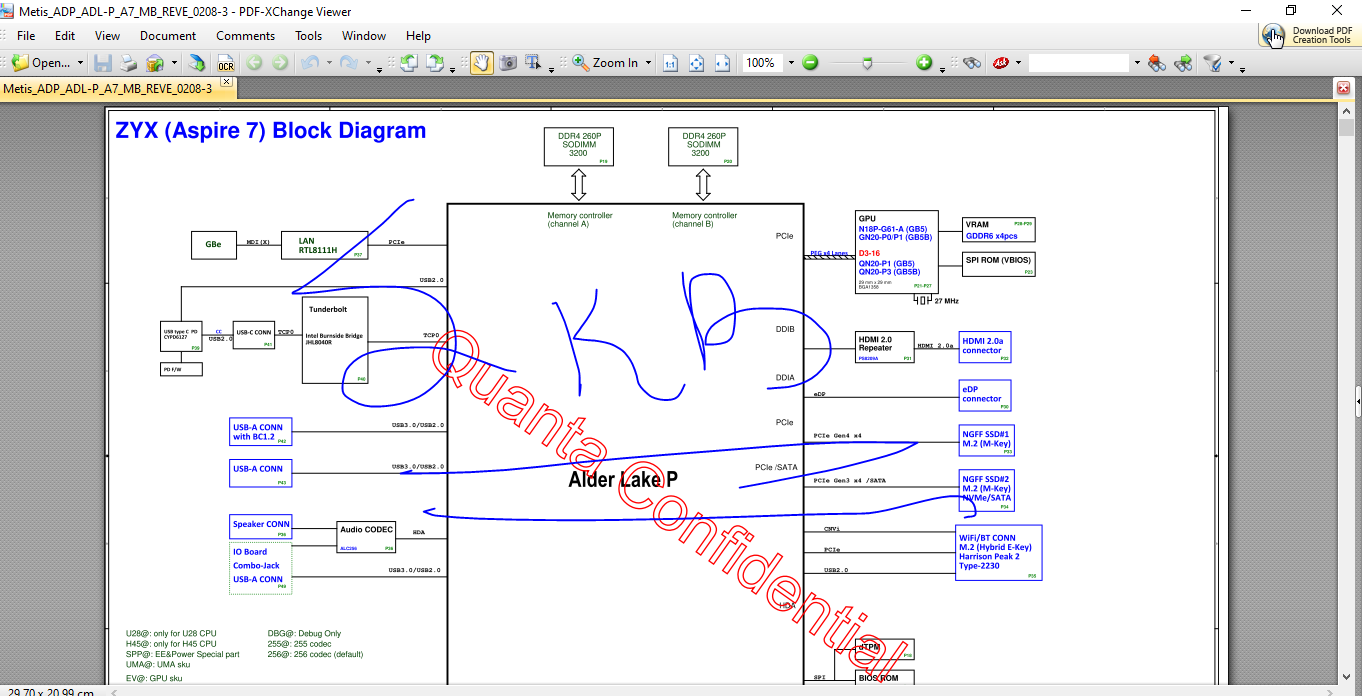Go to the next view
This screenshot has width=1362, height=696.
(x=280, y=63)
